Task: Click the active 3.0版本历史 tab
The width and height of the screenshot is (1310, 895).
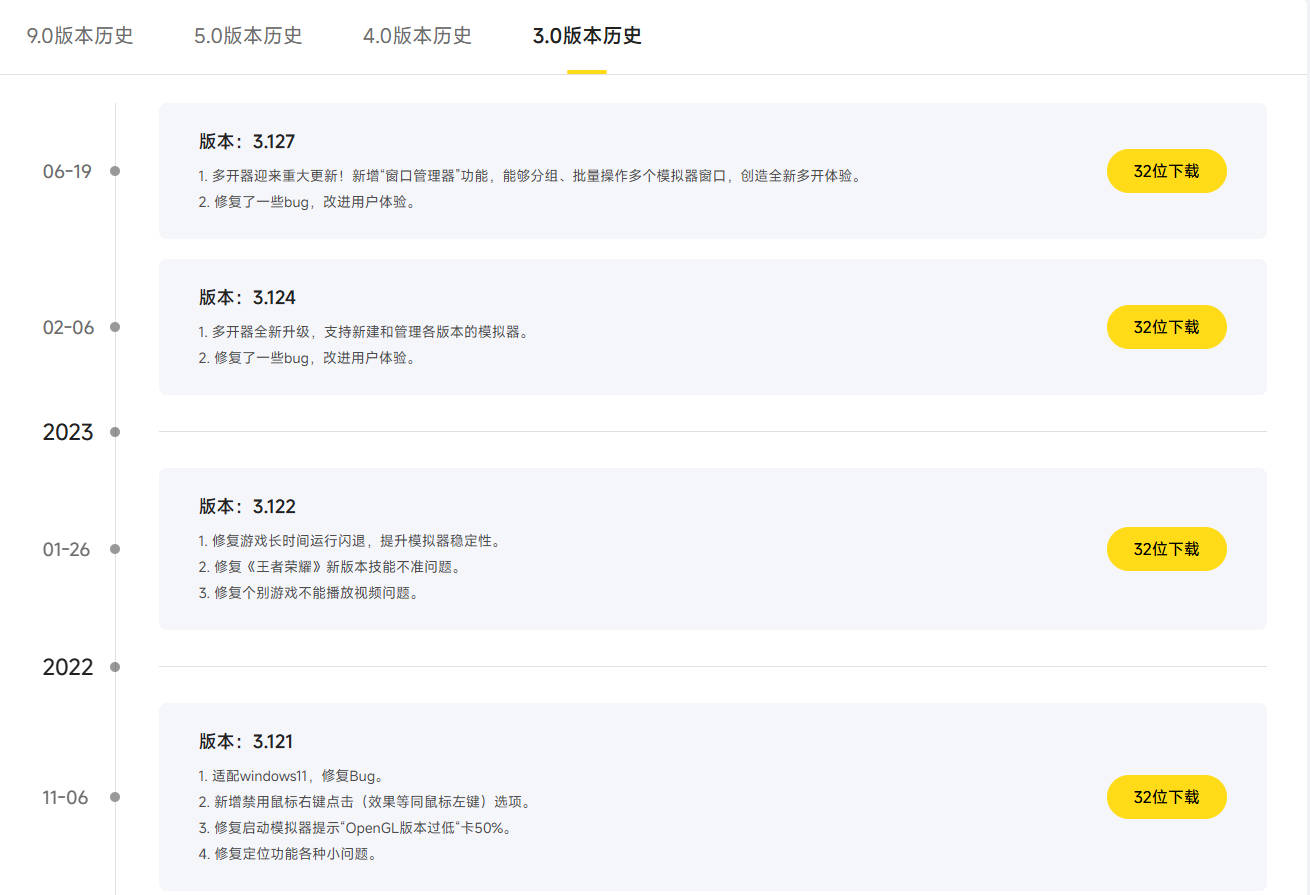Action: pos(587,34)
